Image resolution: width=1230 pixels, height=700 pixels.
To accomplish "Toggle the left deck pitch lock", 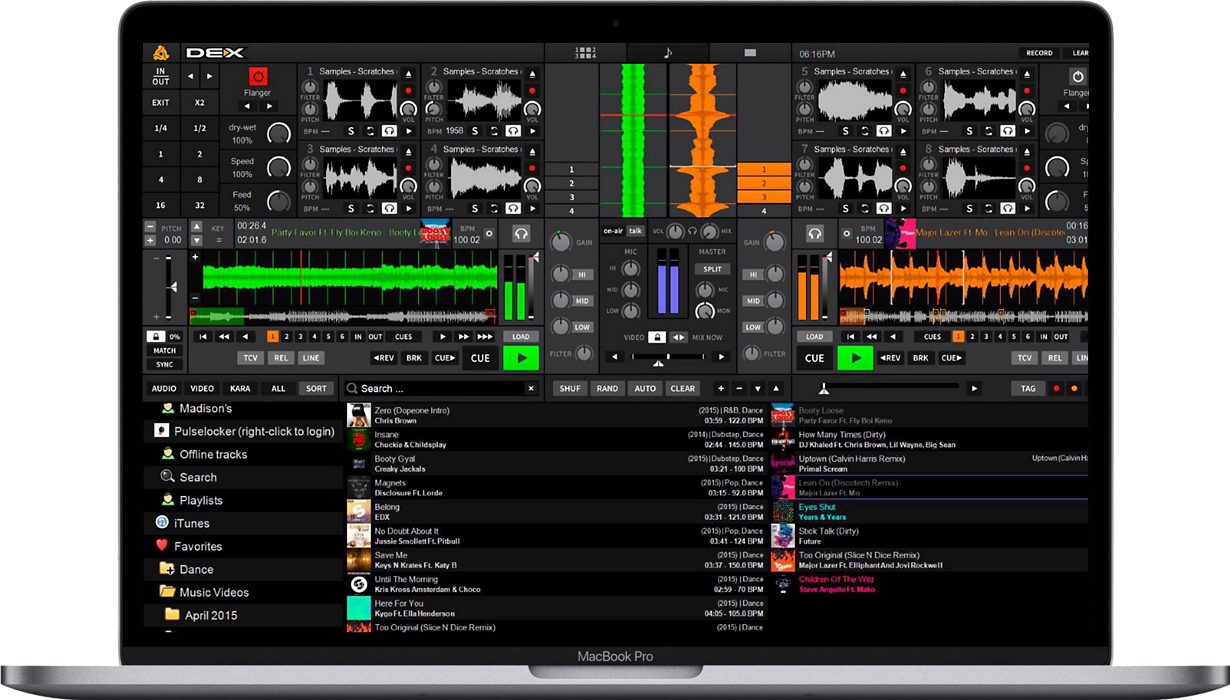I will coord(156,337).
